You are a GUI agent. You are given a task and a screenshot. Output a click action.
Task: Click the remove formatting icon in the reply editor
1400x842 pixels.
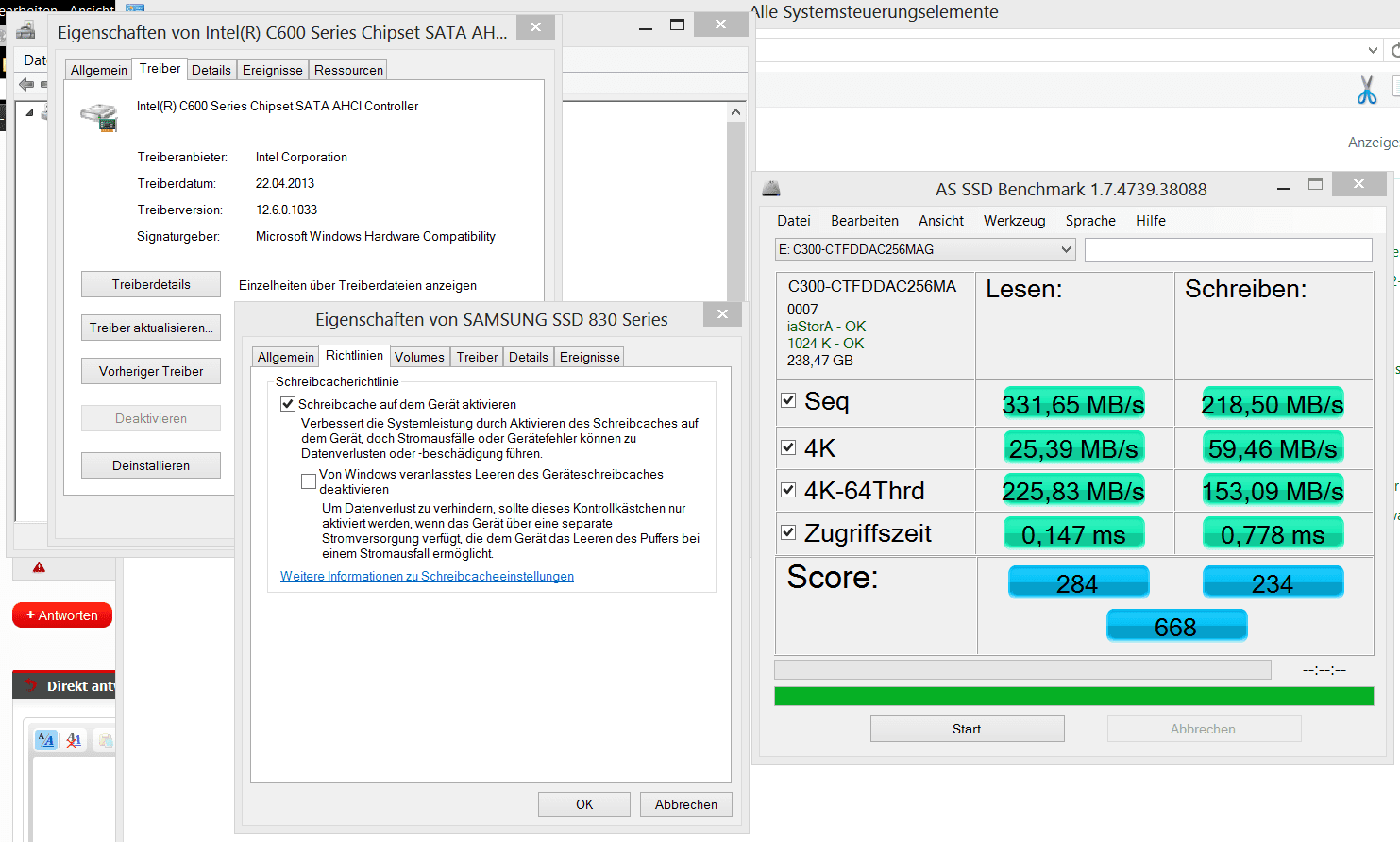click(x=74, y=740)
